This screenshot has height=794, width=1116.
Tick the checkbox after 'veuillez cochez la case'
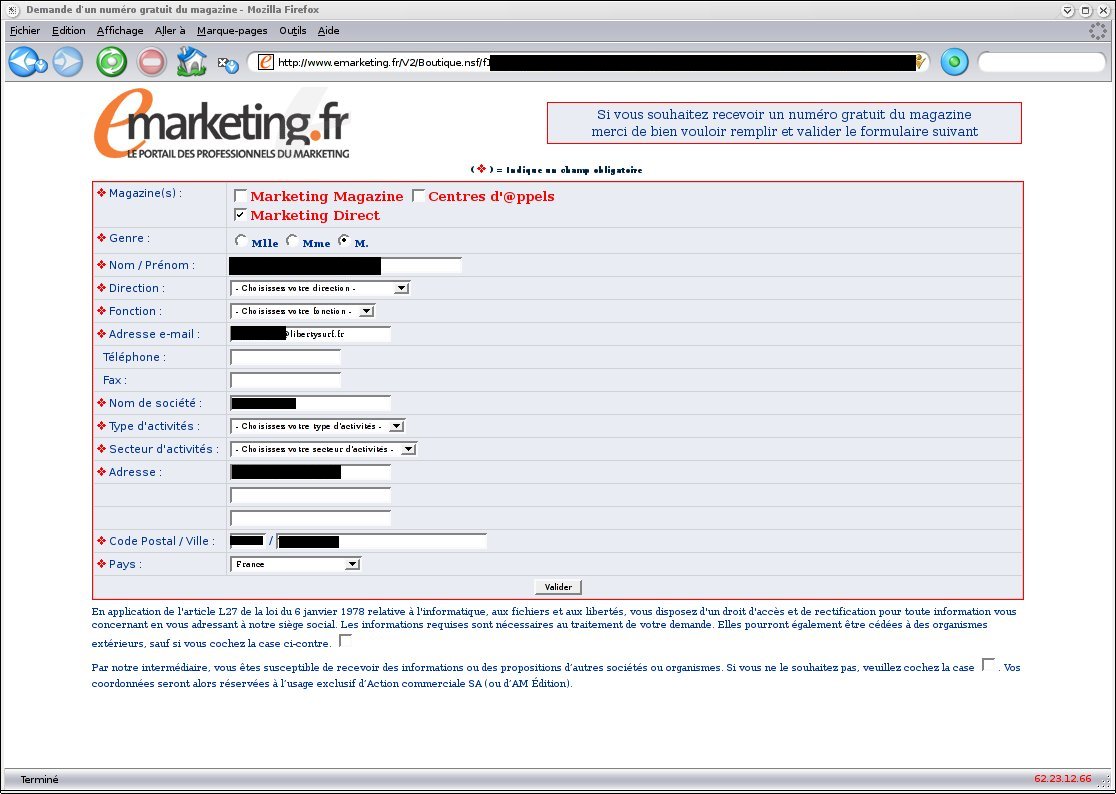pos(988,665)
